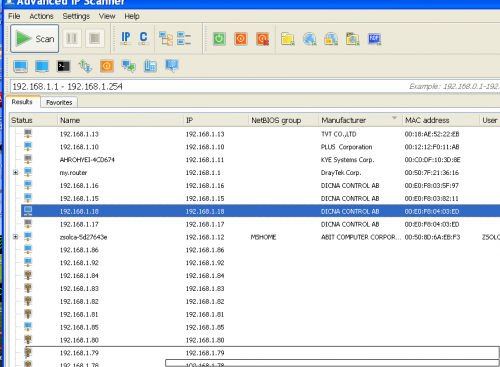Sort by the Status column header
The image size is (500, 367).
[33, 120]
